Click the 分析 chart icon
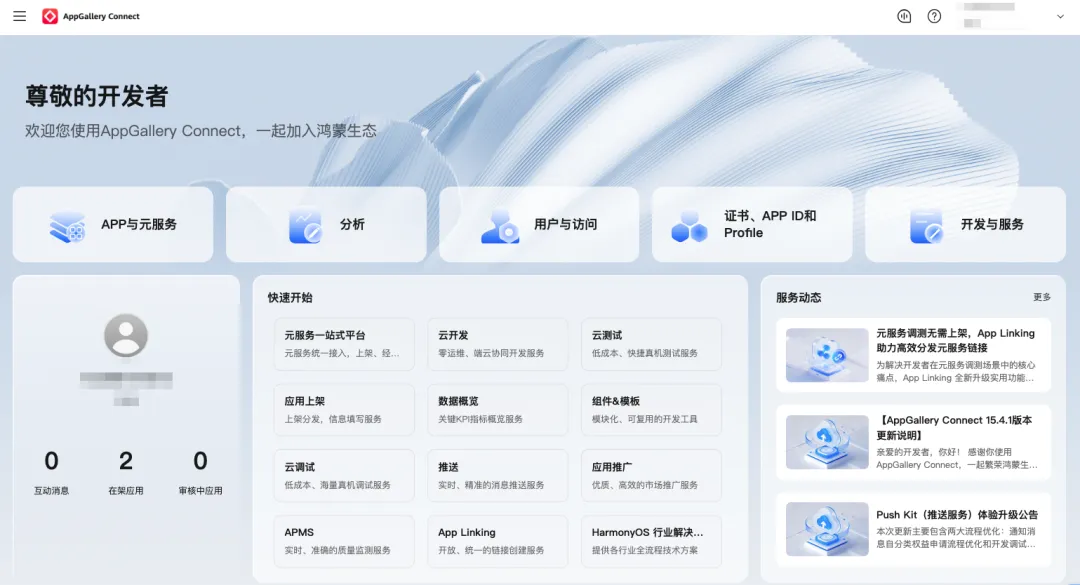Viewport: 1080px width, 585px height. [305, 226]
